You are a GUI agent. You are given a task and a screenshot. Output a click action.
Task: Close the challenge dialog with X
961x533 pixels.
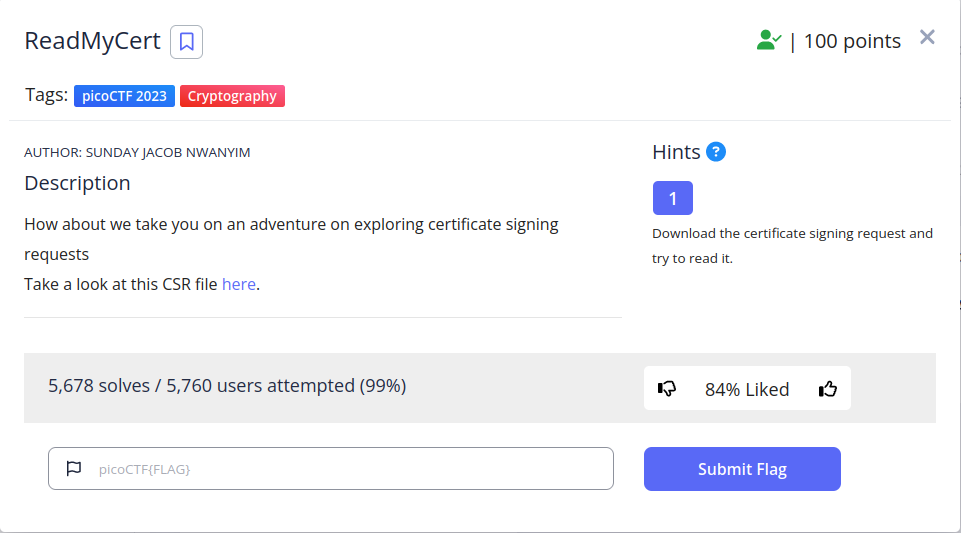927,37
